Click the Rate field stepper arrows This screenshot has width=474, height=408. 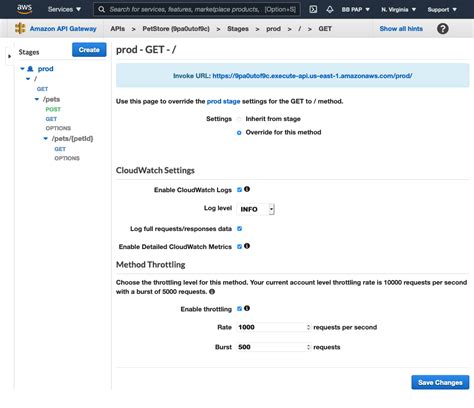pos(308,327)
